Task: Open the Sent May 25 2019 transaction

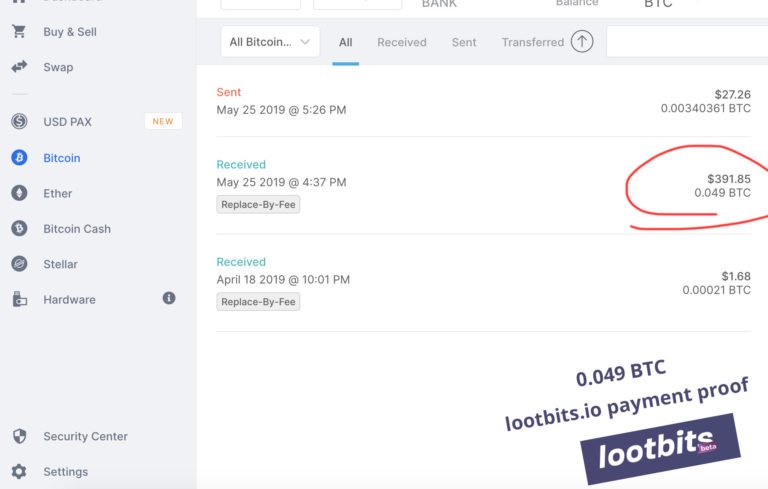Action: [x=483, y=101]
